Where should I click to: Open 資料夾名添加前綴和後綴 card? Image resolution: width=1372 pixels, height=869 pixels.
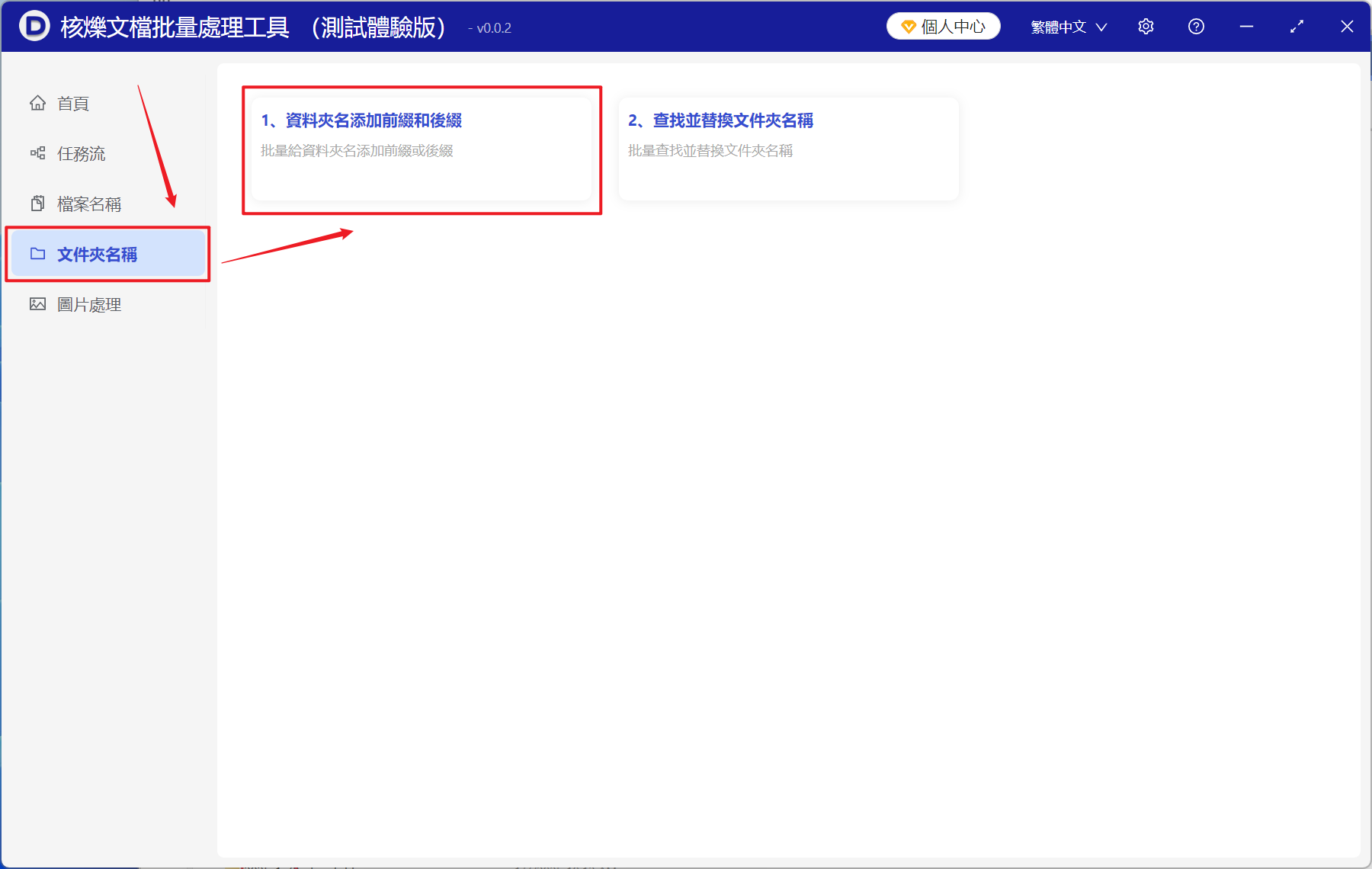pos(422,149)
